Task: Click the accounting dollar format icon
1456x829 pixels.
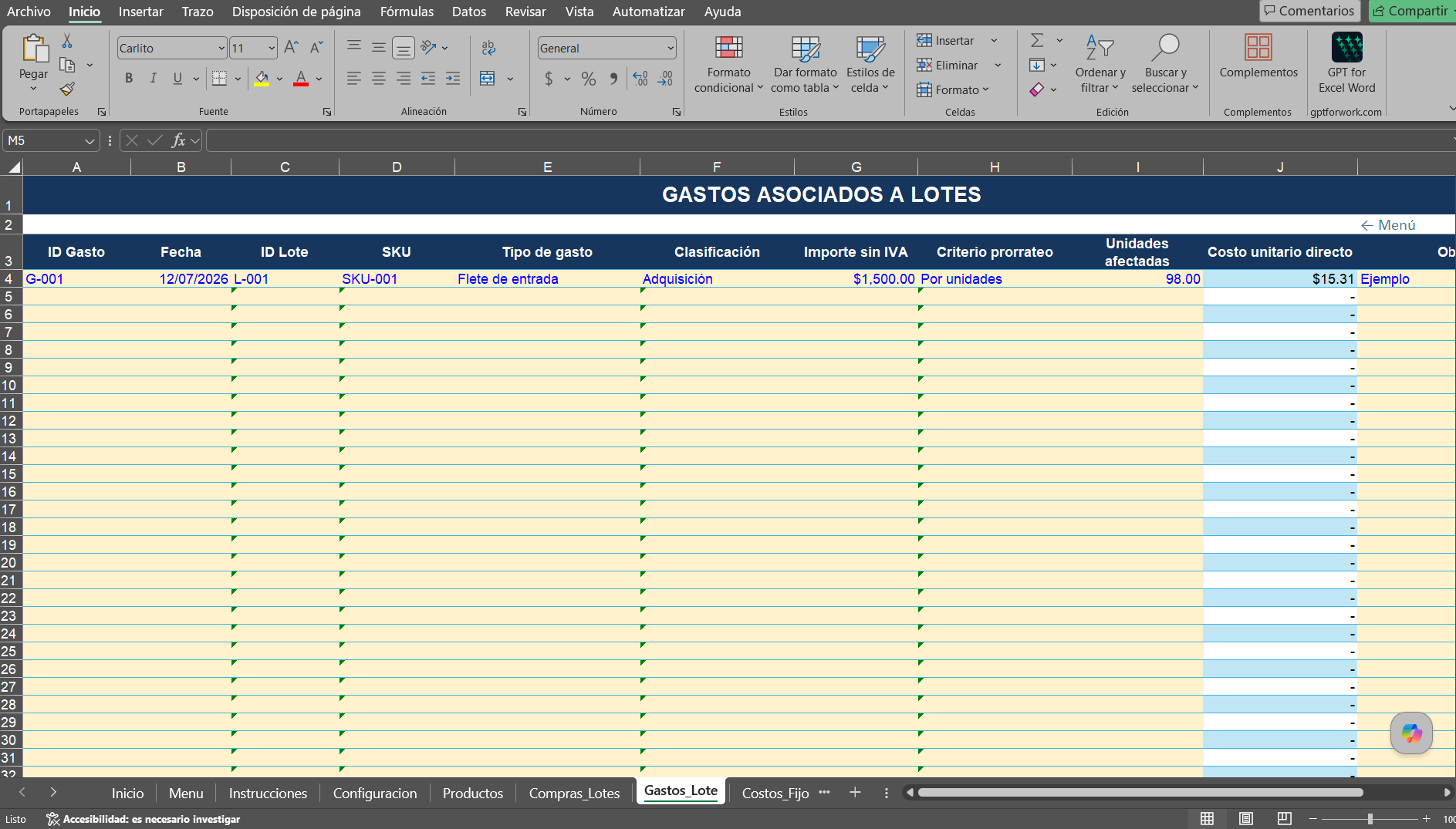Action: click(549, 78)
